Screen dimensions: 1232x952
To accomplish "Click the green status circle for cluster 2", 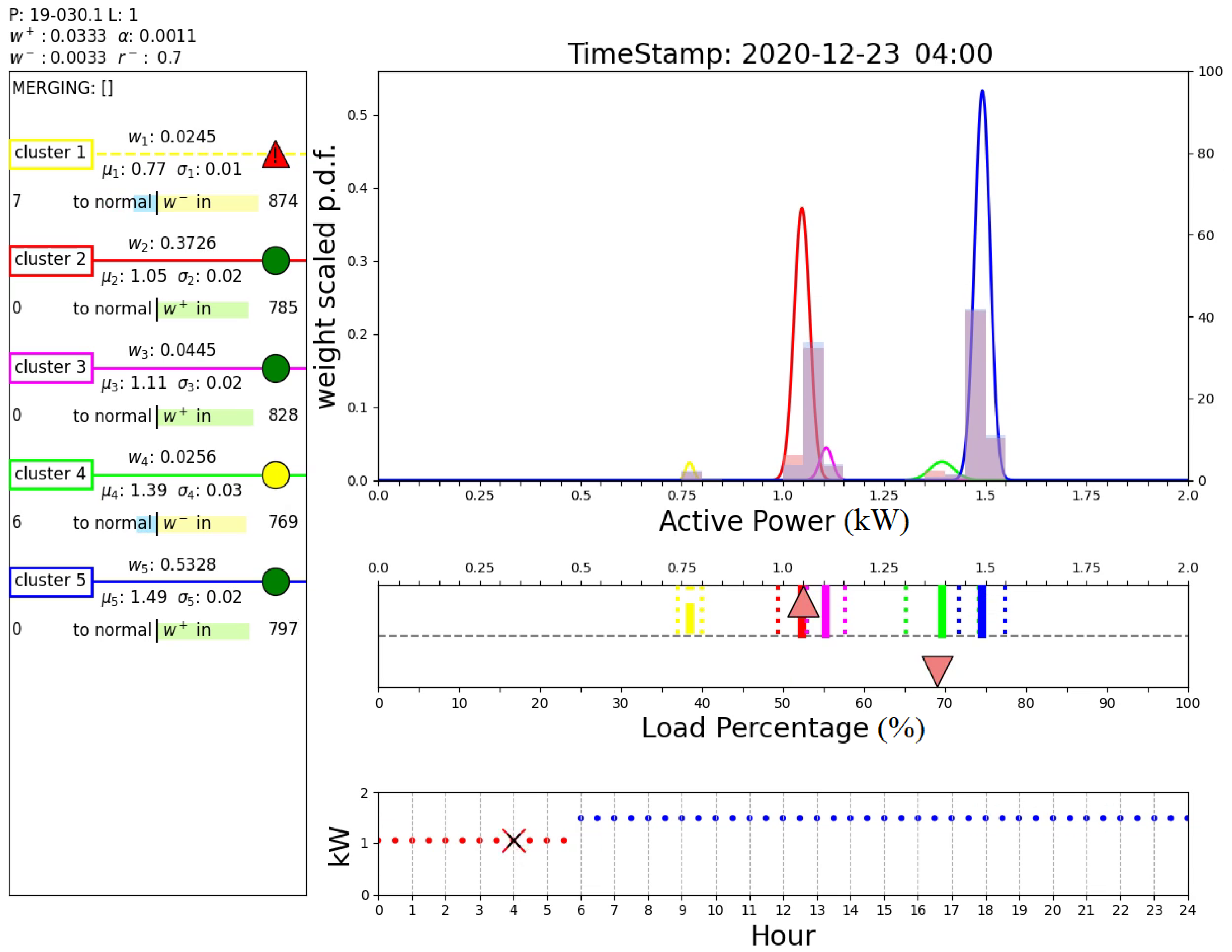I will coord(275,261).
